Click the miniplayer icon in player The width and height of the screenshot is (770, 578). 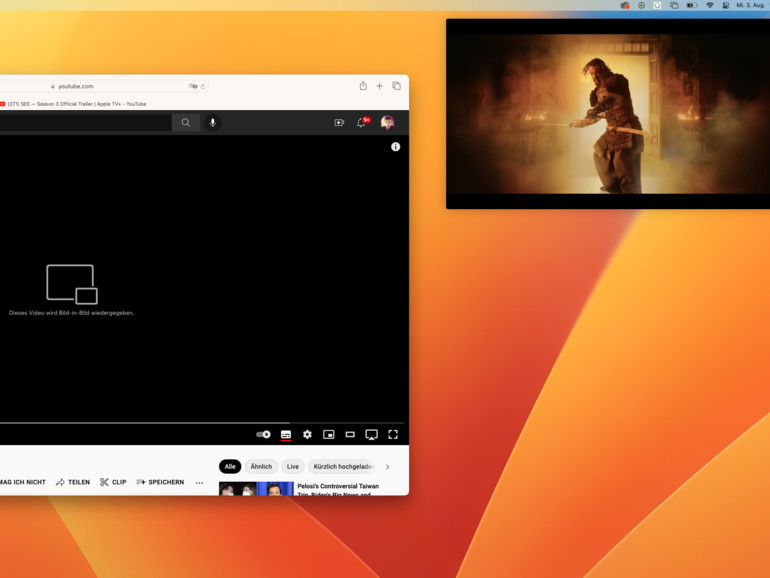click(x=329, y=434)
